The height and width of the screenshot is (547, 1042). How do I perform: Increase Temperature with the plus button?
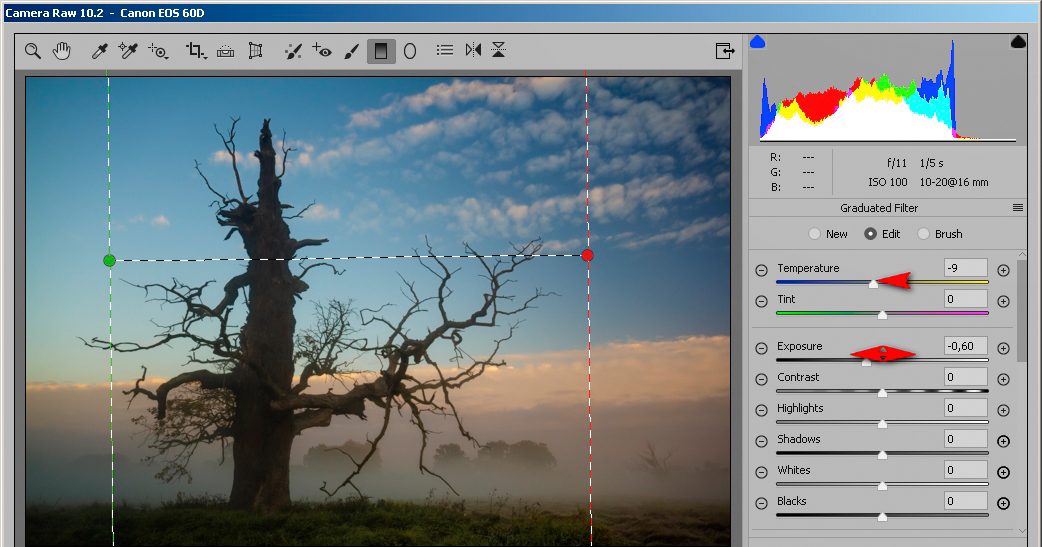pos(1003,270)
